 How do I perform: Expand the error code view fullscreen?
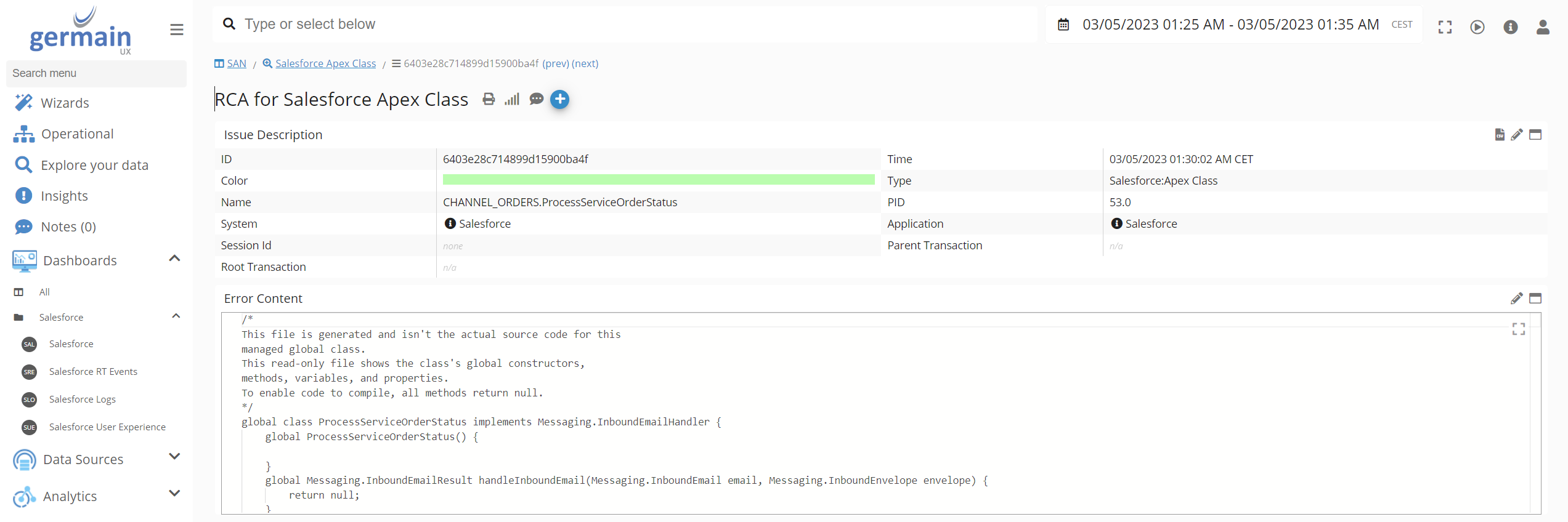pos(1518,329)
